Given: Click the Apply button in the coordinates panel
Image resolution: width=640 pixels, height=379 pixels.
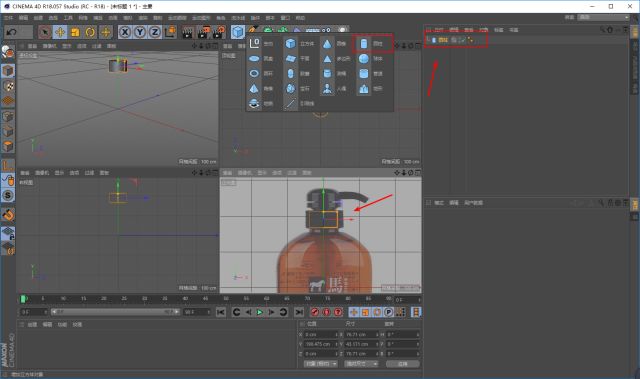Looking at the screenshot, I should tap(402, 363).
